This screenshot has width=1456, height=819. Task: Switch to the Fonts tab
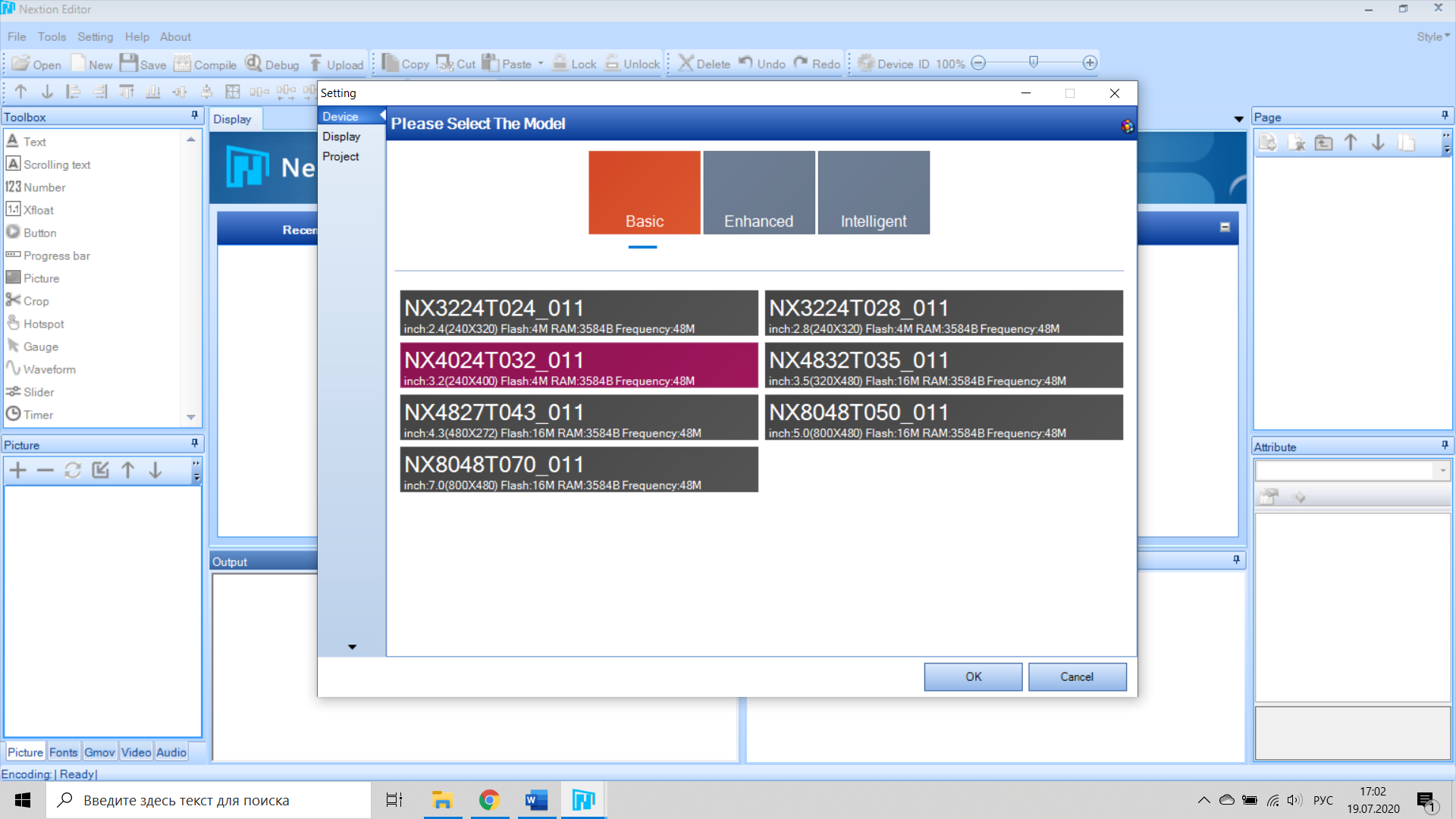pos(63,752)
